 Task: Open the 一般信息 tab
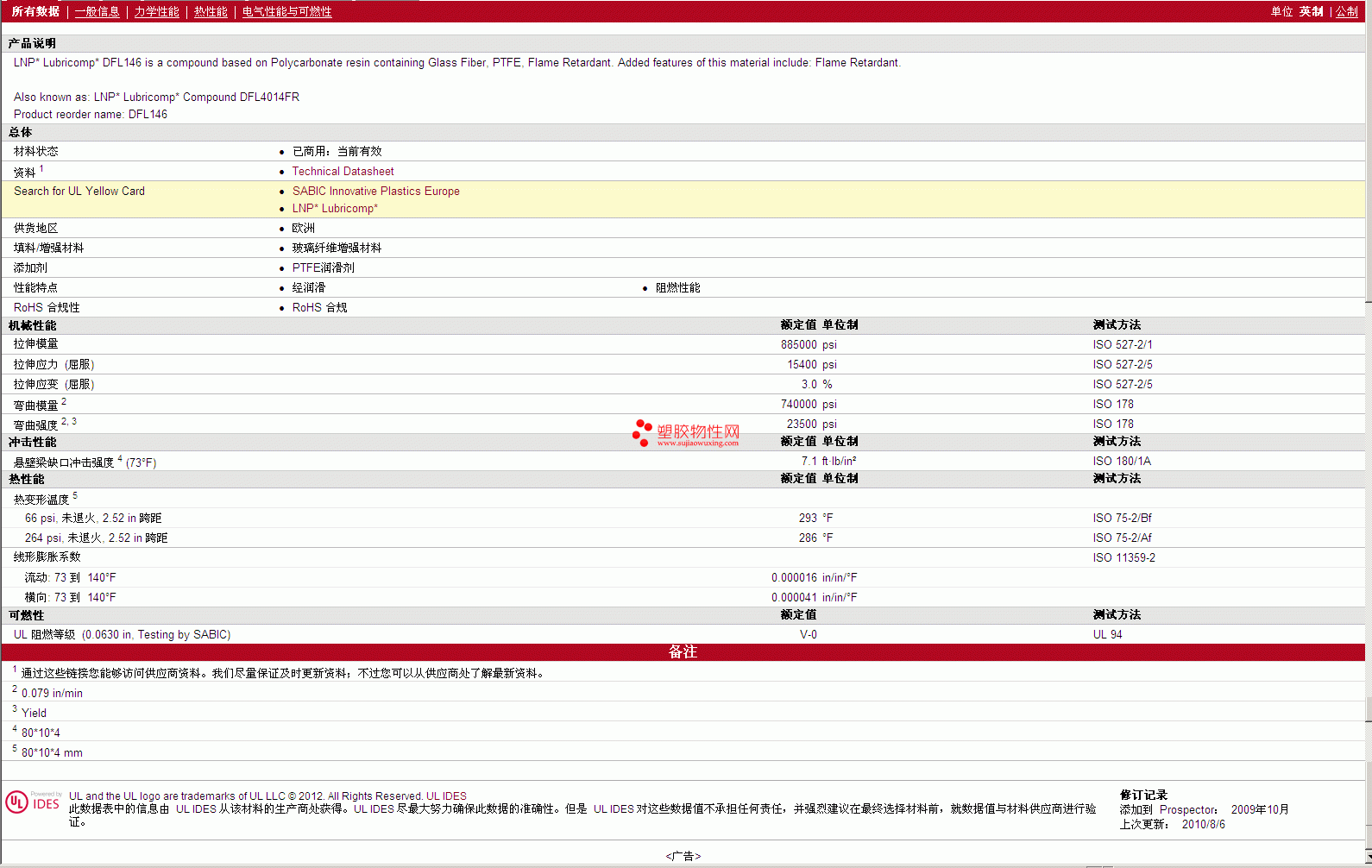point(97,11)
